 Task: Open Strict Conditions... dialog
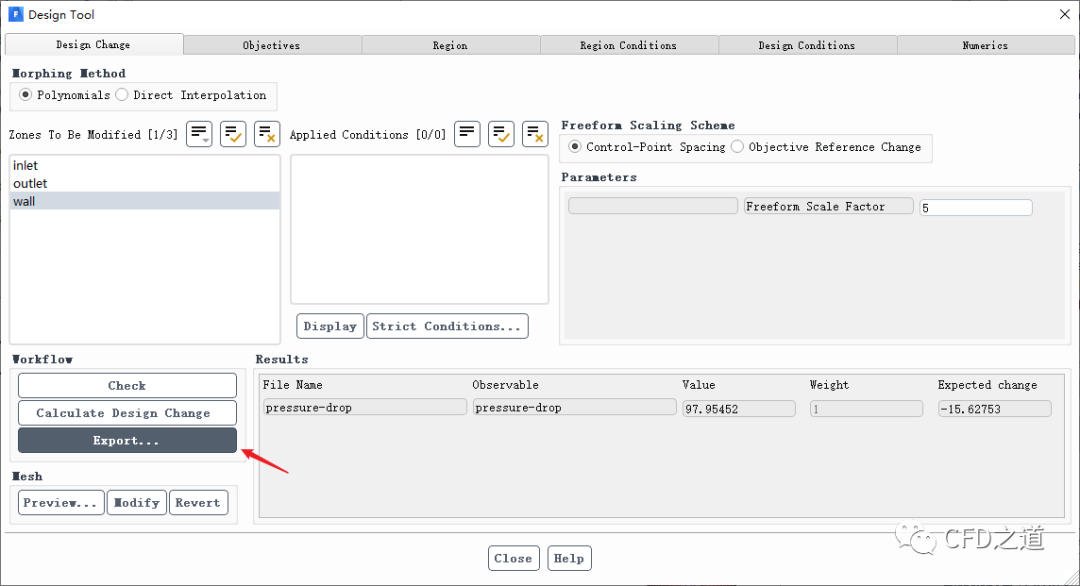click(x=447, y=326)
